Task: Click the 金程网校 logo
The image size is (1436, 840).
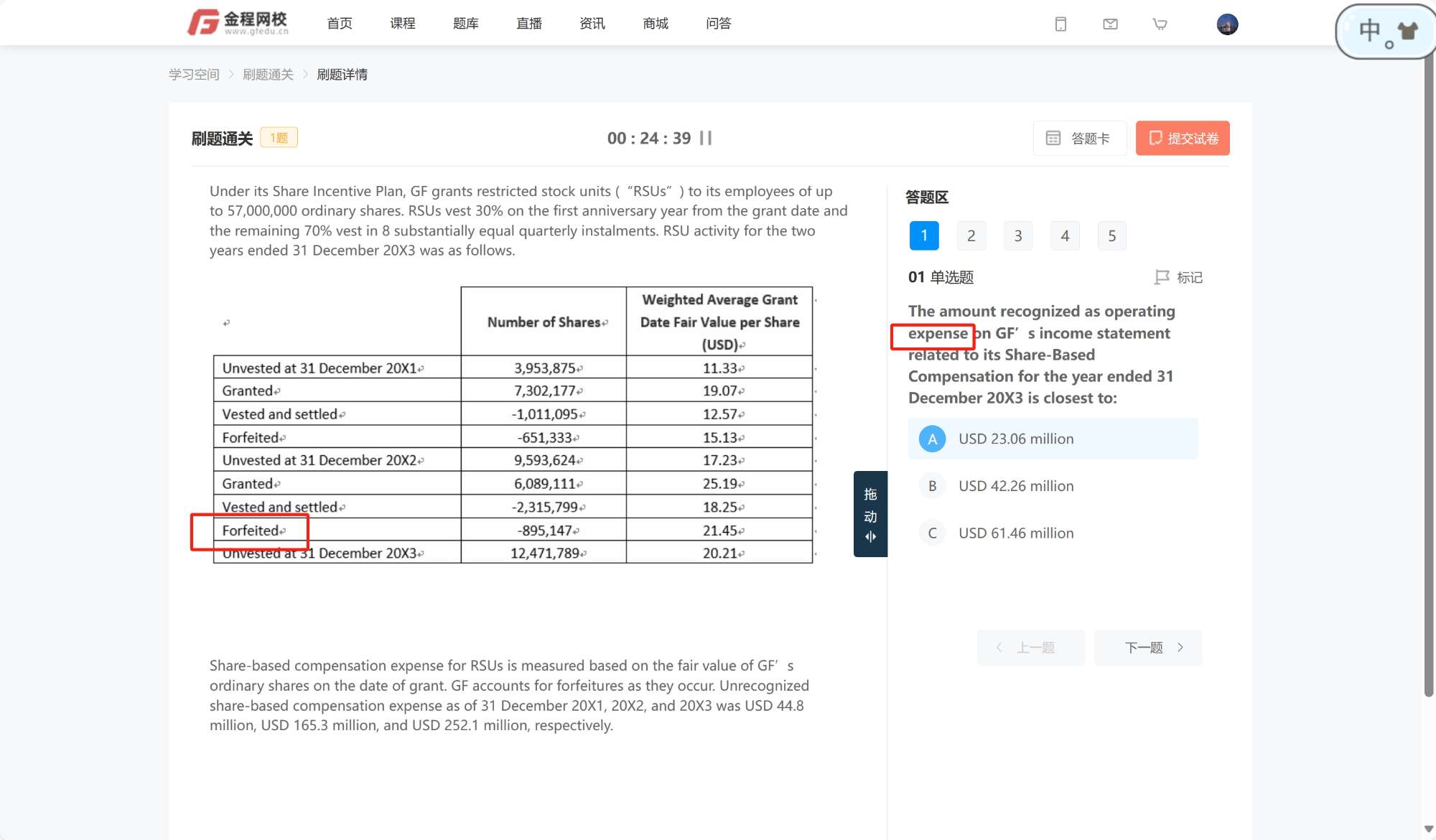Action: 238,23
